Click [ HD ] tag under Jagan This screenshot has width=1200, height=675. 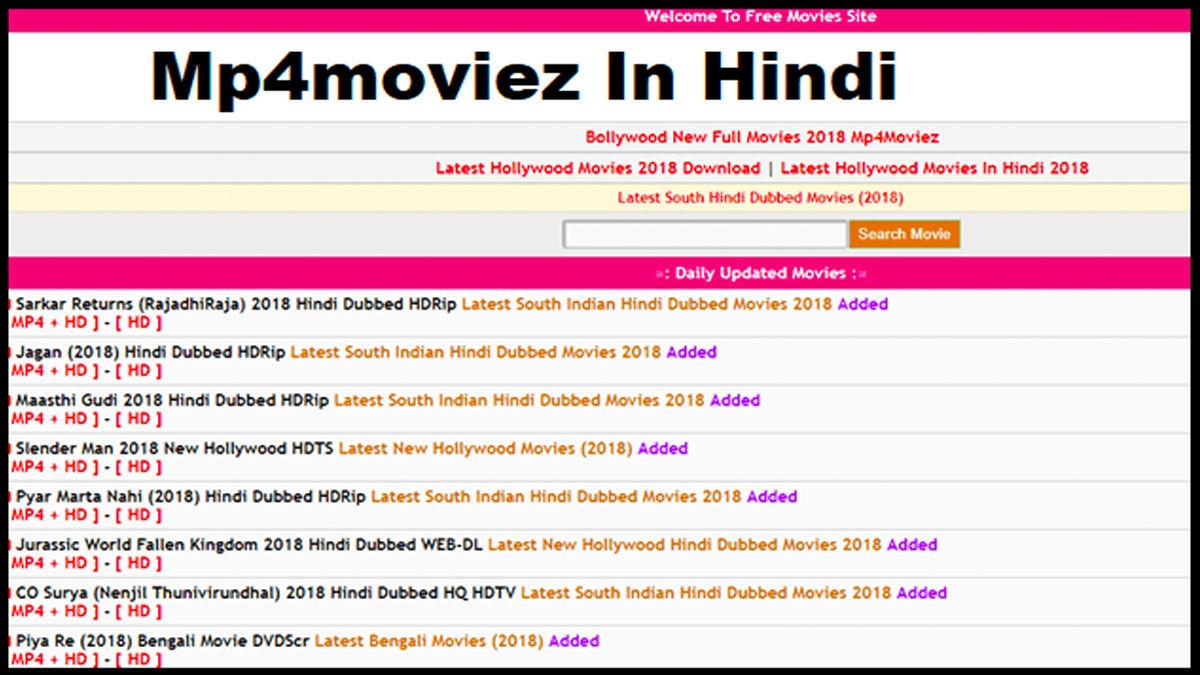click(138, 370)
